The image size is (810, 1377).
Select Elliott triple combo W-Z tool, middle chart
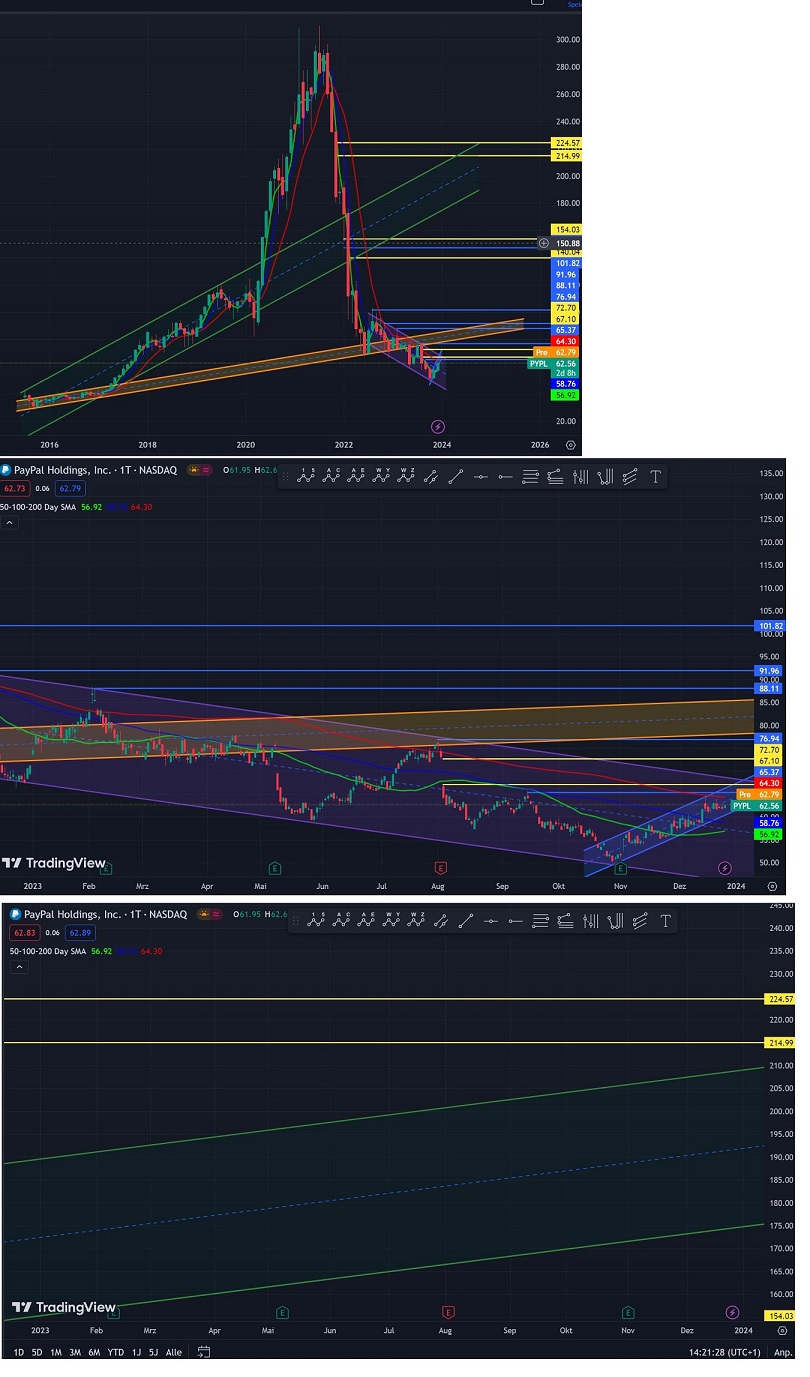(x=406, y=476)
